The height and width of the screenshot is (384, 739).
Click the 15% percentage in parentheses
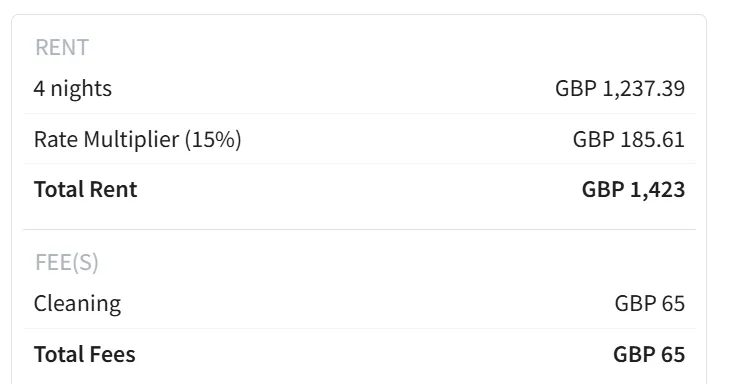pos(213,139)
